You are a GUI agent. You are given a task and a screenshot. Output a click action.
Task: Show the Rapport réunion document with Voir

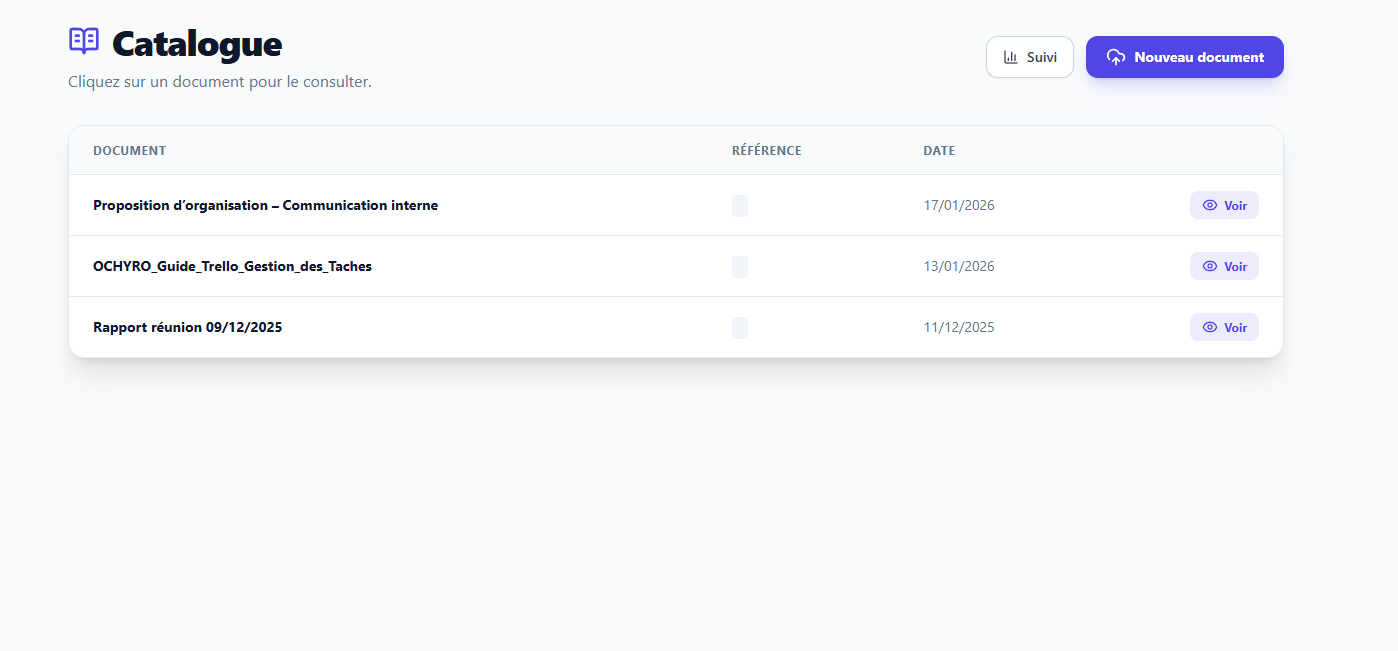1224,327
